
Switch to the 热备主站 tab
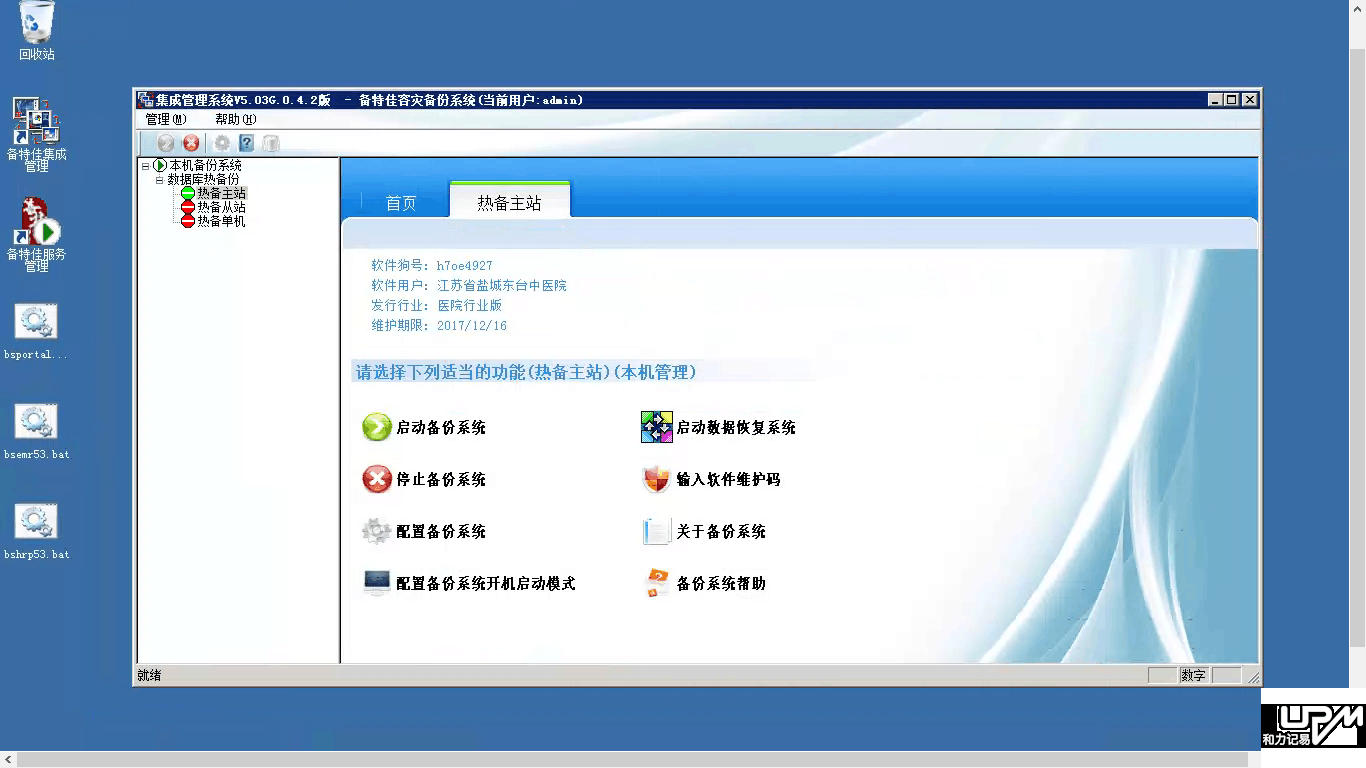click(510, 201)
